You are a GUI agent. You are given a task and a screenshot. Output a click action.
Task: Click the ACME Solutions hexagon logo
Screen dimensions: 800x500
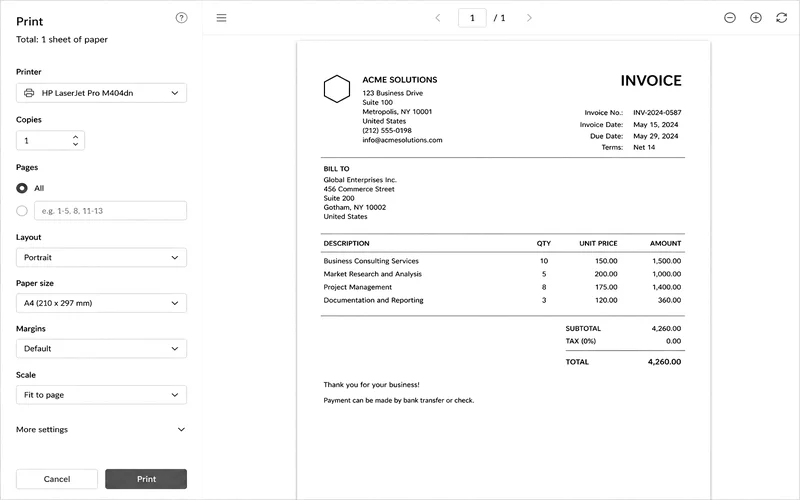[x=337, y=89]
